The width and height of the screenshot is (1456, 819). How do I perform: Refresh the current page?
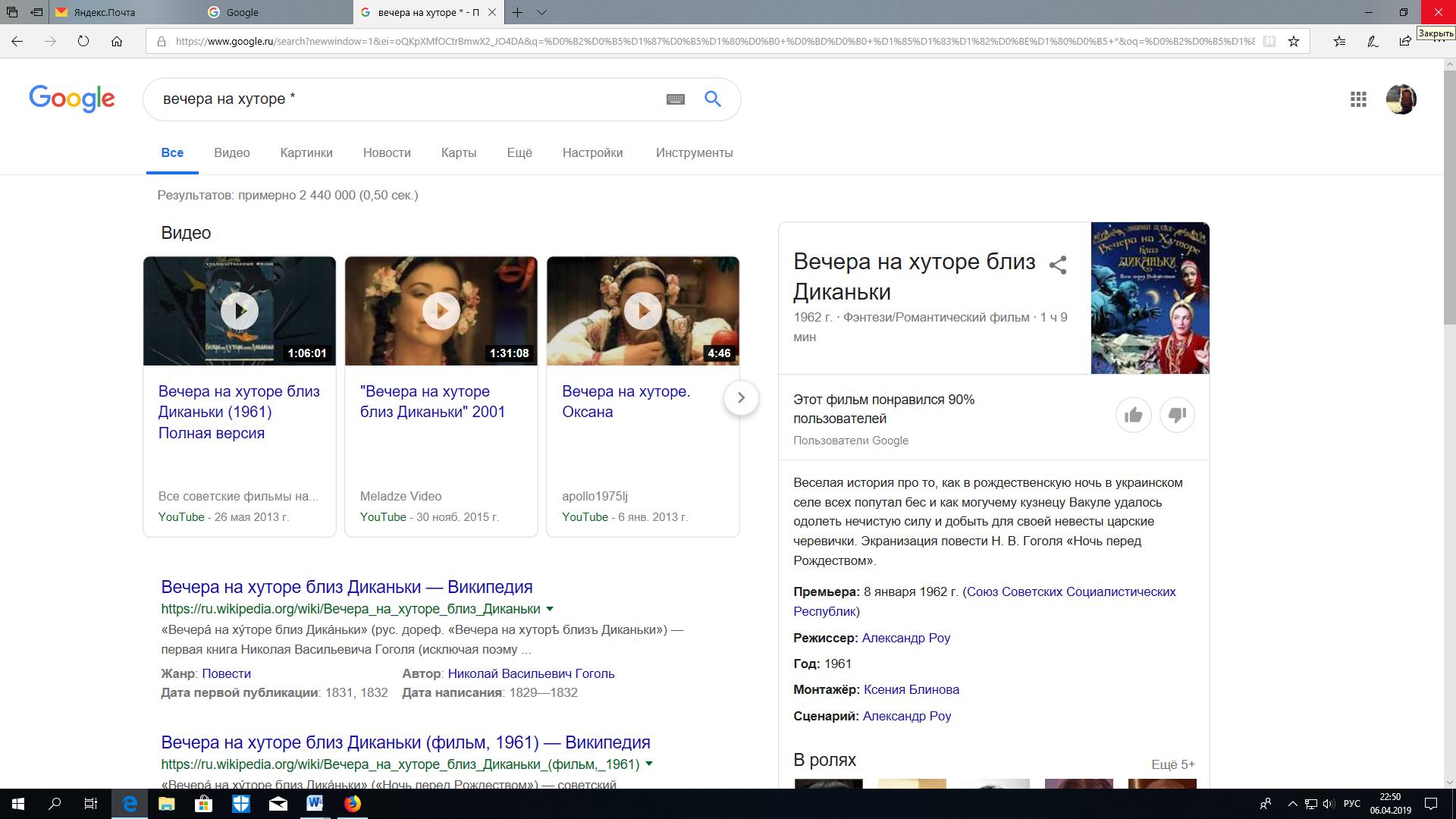point(83,42)
